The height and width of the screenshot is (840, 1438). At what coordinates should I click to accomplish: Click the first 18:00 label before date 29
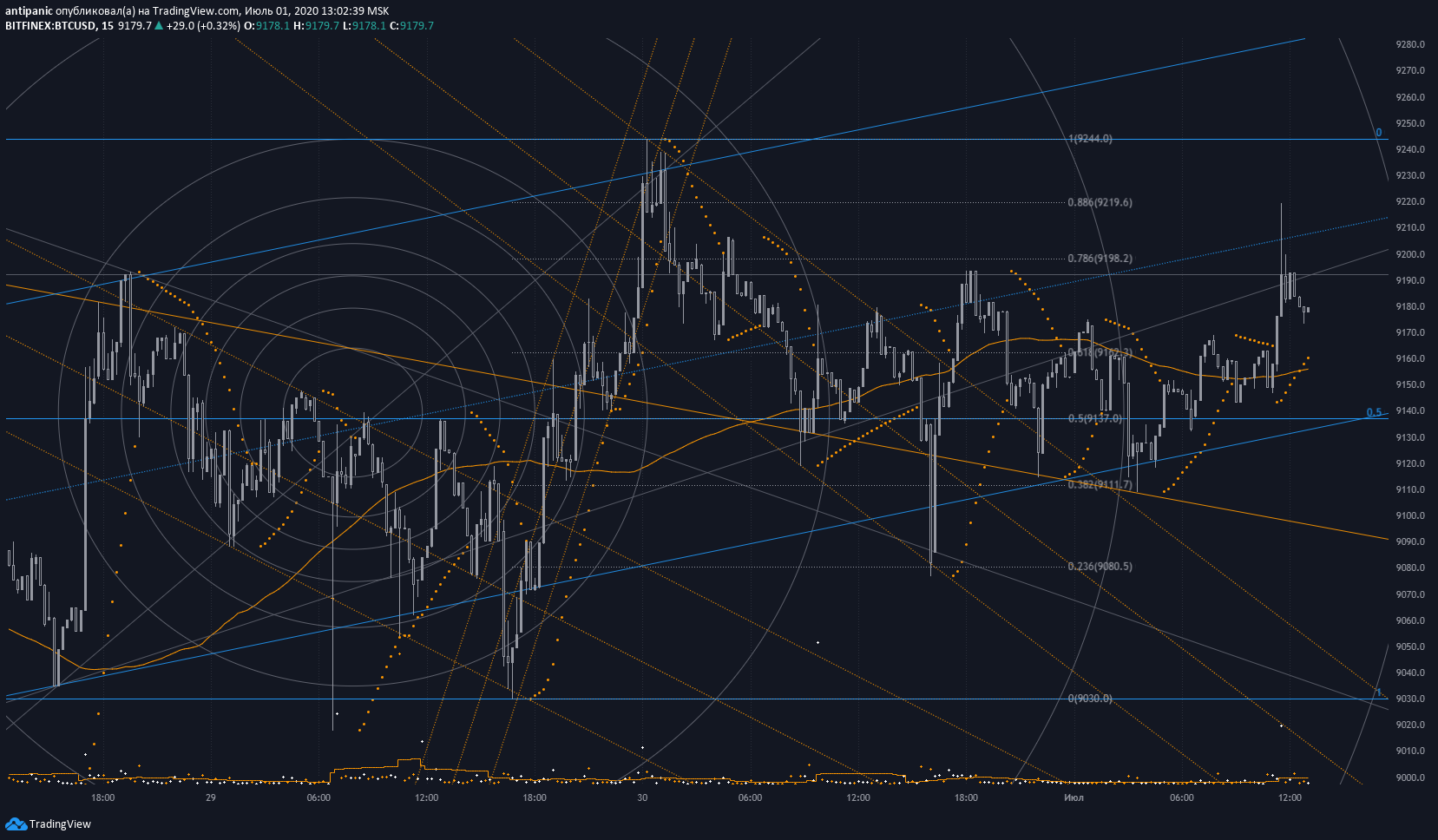click(x=102, y=797)
